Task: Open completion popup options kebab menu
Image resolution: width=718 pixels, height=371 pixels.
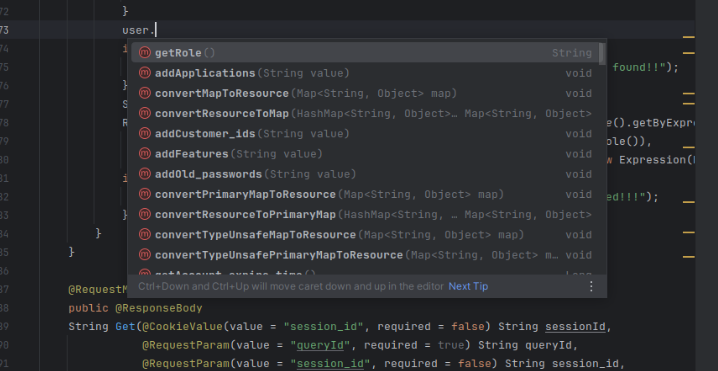Action: [x=591, y=286]
